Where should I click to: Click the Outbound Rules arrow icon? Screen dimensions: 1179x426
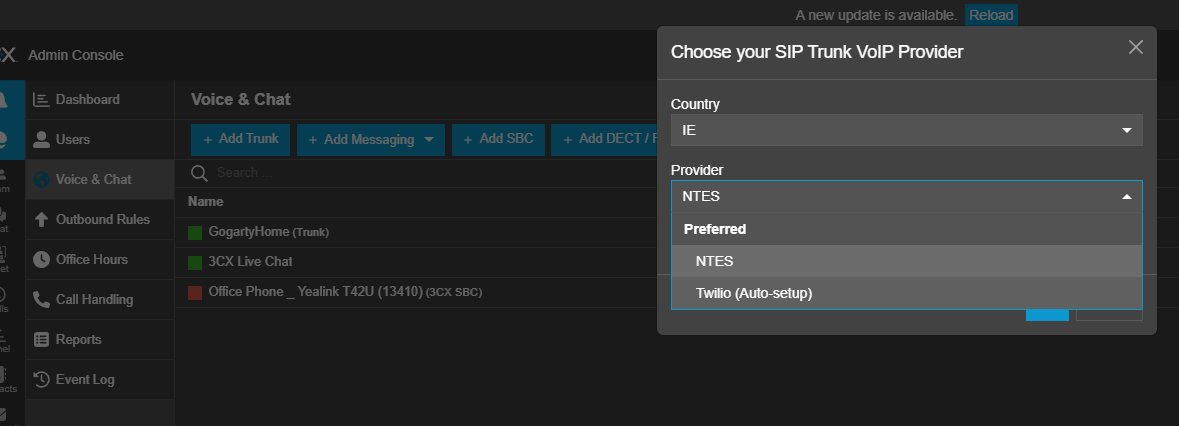click(41, 220)
